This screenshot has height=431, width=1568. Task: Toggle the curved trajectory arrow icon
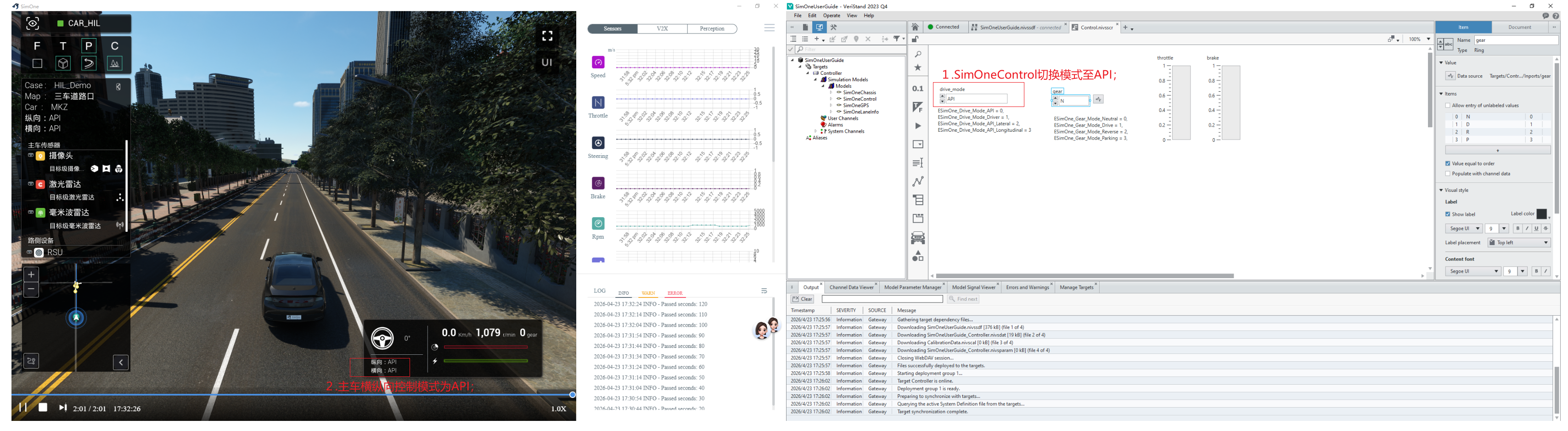pyautogui.click(x=89, y=63)
